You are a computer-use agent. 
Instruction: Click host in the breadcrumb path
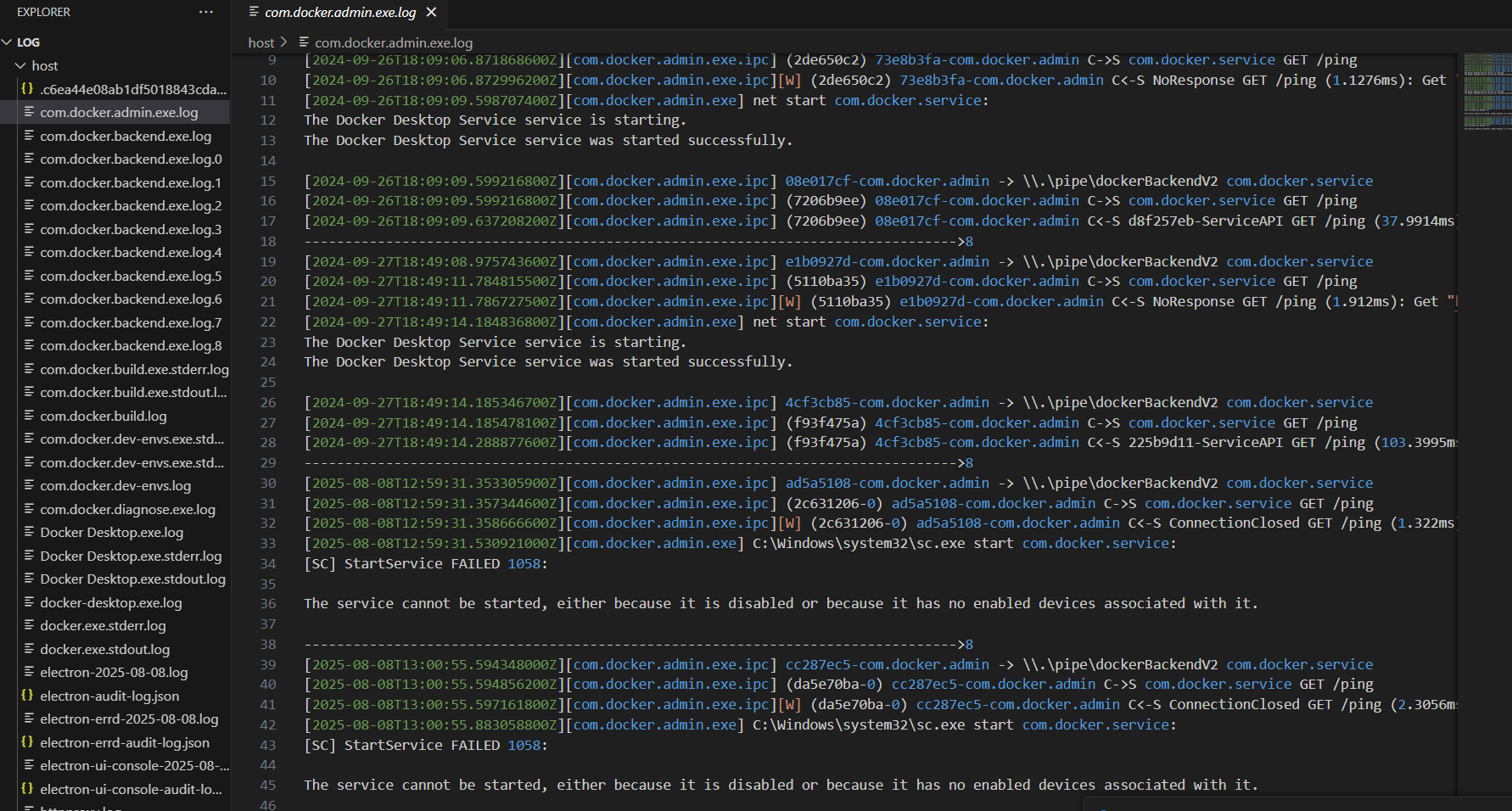(260, 42)
